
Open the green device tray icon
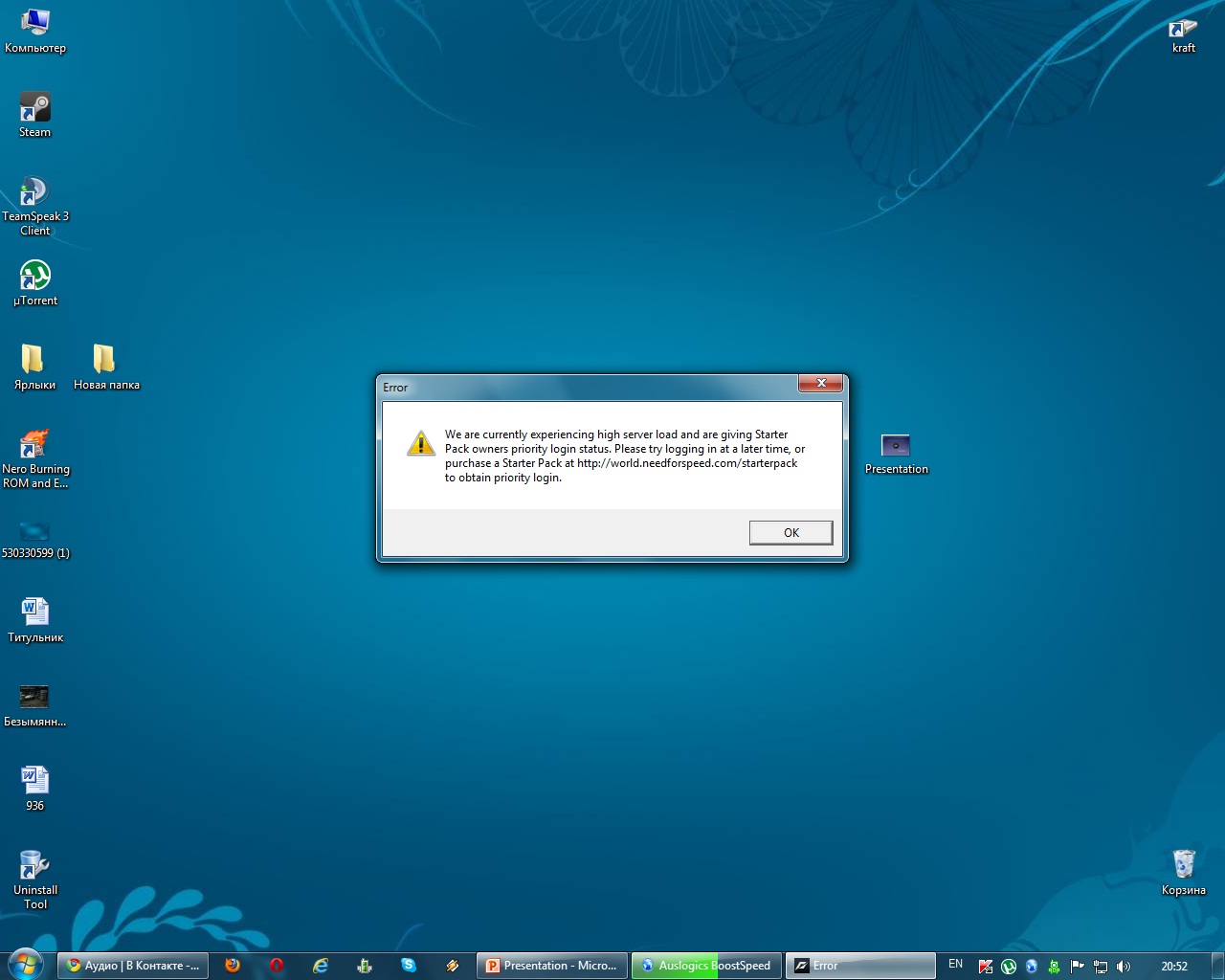[1055, 966]
